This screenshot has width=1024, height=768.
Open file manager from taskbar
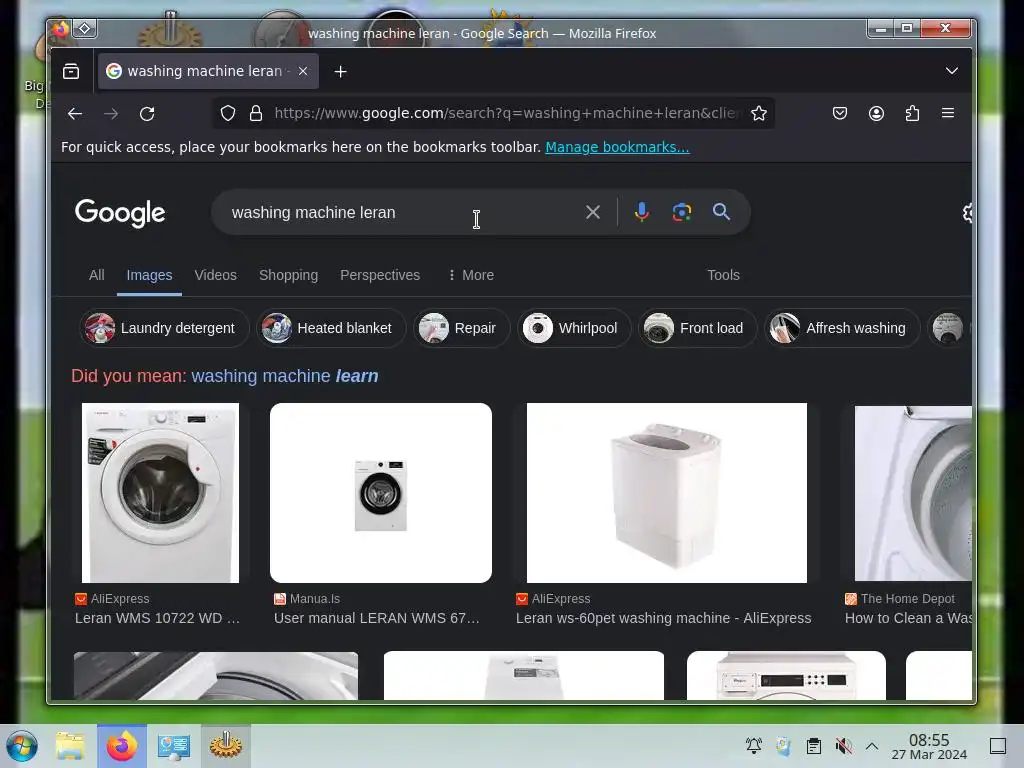[71, 746]
